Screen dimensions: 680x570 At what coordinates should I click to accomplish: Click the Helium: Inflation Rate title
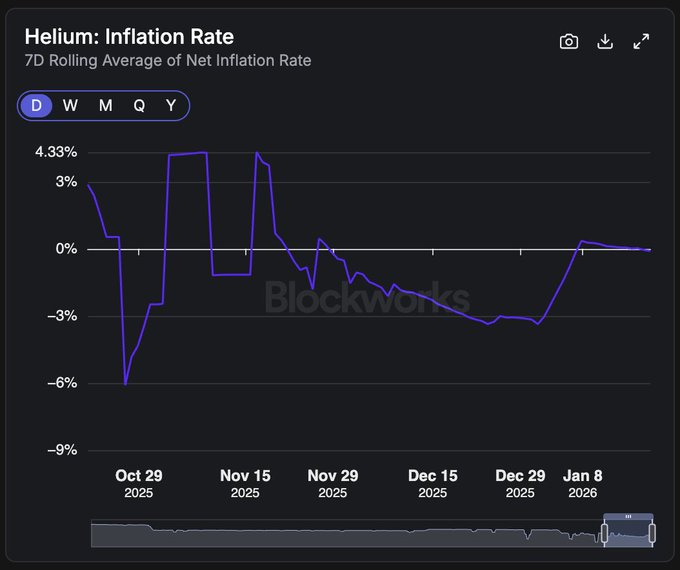point(129,37)
